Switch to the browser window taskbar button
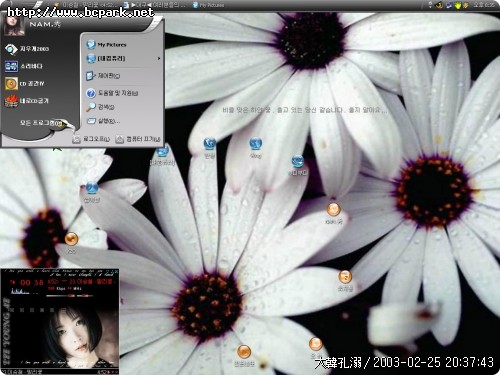This screenshot has width=500, height=375. (x=155, y=5)
